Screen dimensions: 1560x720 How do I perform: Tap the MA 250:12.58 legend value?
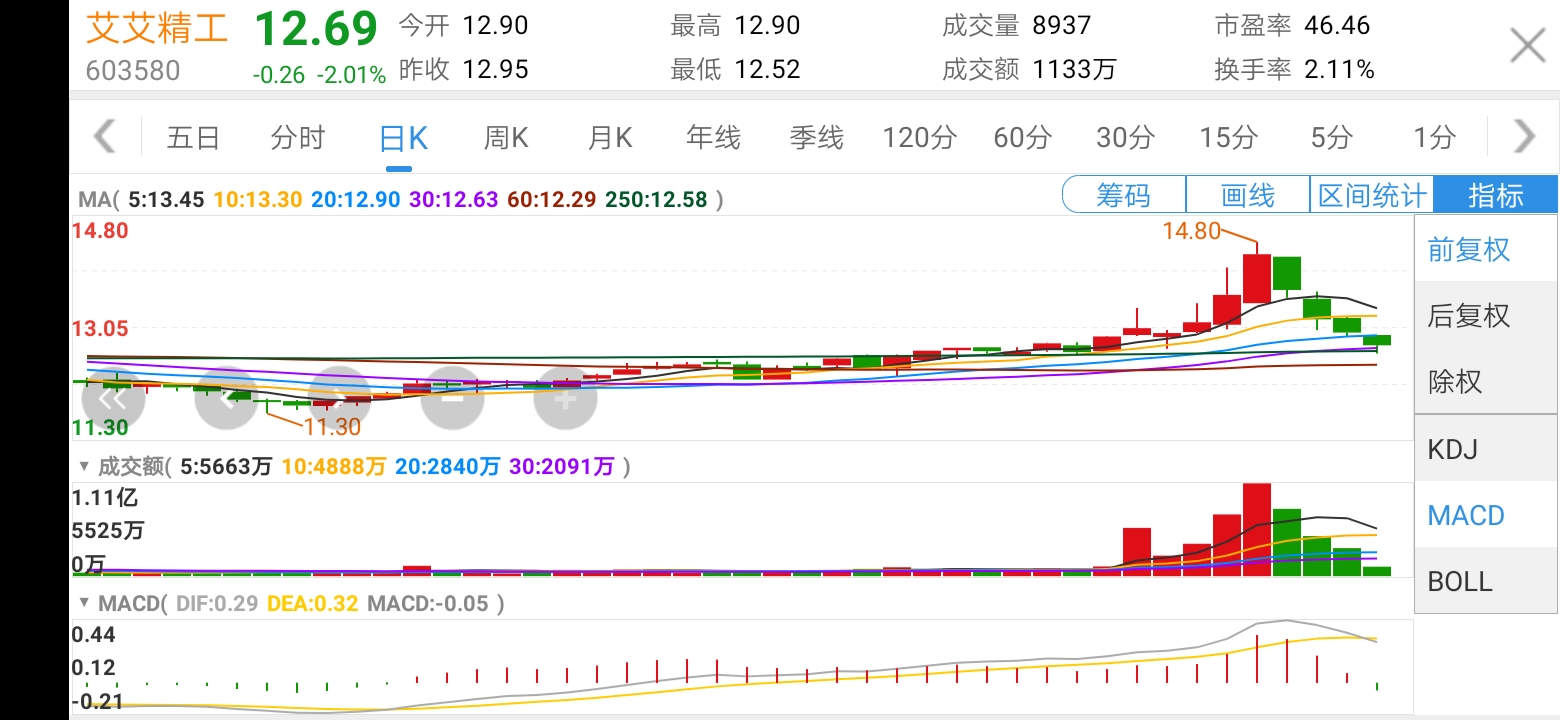pyautogui.click(x=656, y=199)
